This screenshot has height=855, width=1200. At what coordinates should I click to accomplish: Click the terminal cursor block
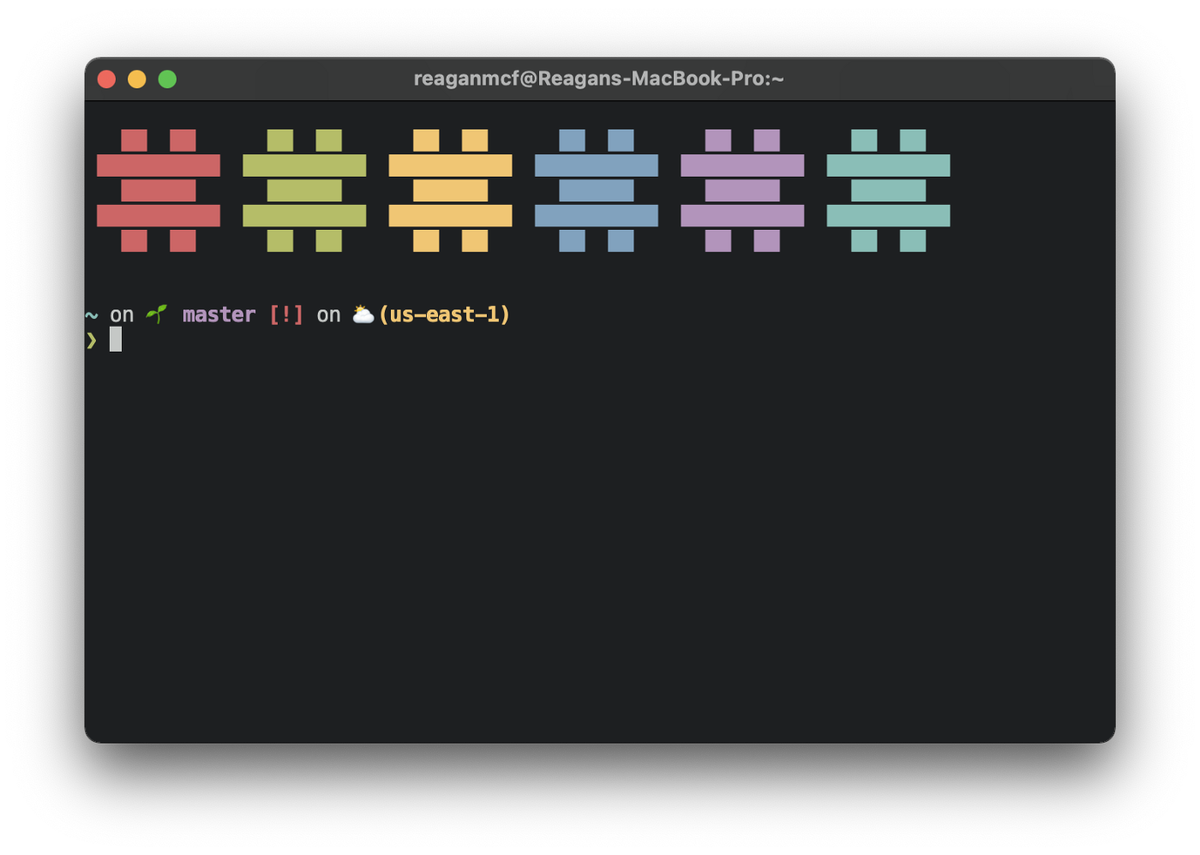116,339
